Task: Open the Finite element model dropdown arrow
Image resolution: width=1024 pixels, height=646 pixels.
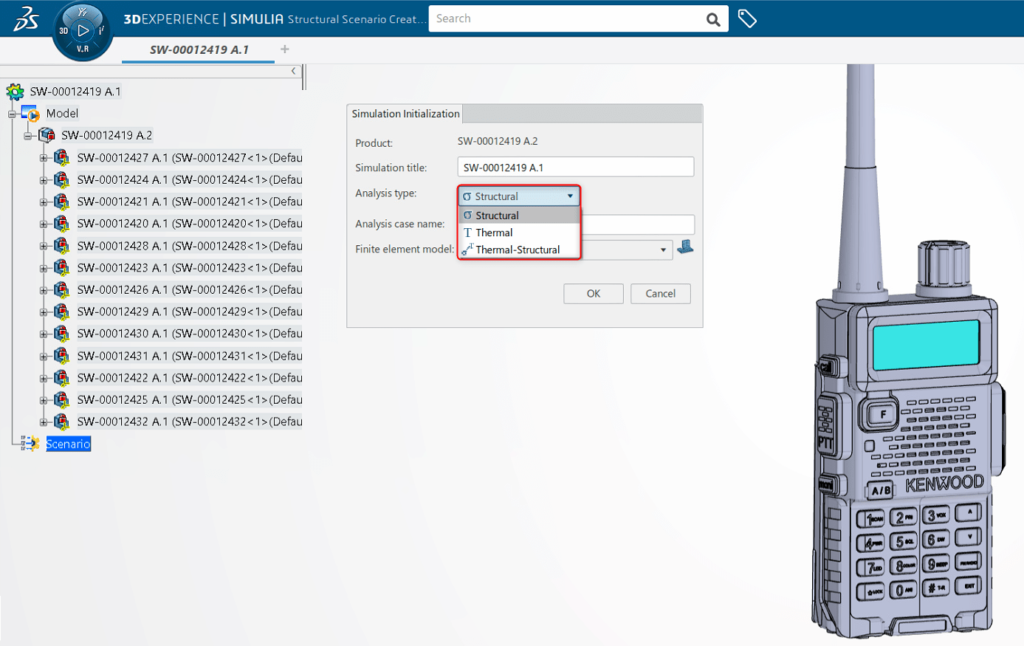Action: point(663,250)
